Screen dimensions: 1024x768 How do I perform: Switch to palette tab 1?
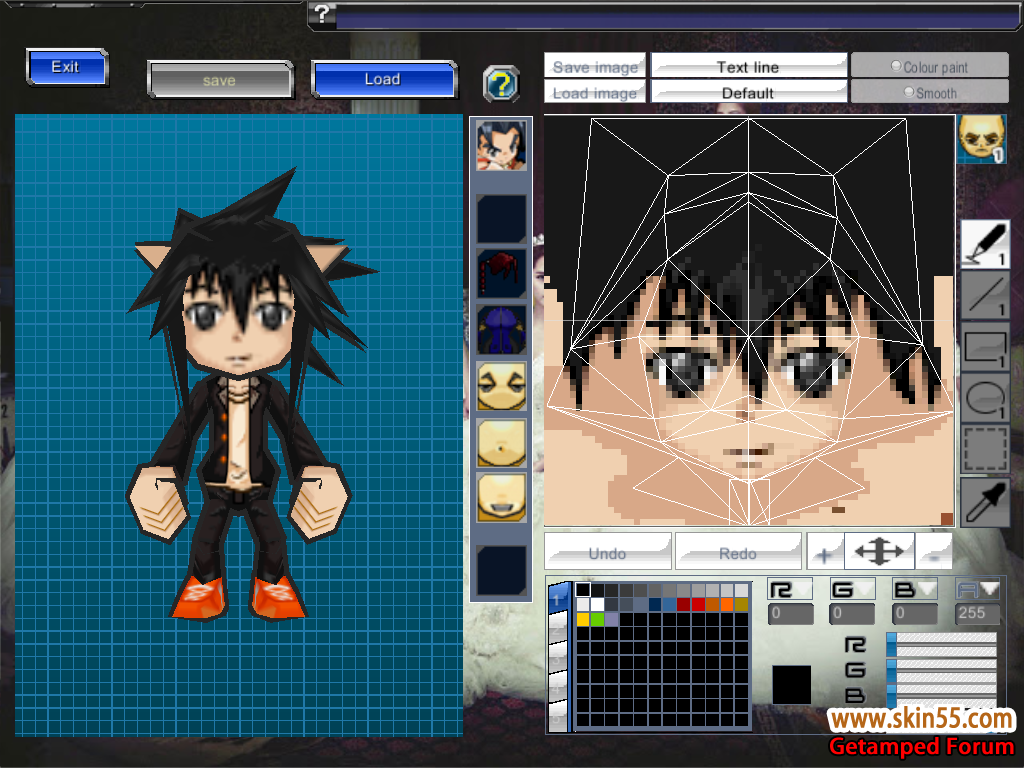click(x=558, y=598)
